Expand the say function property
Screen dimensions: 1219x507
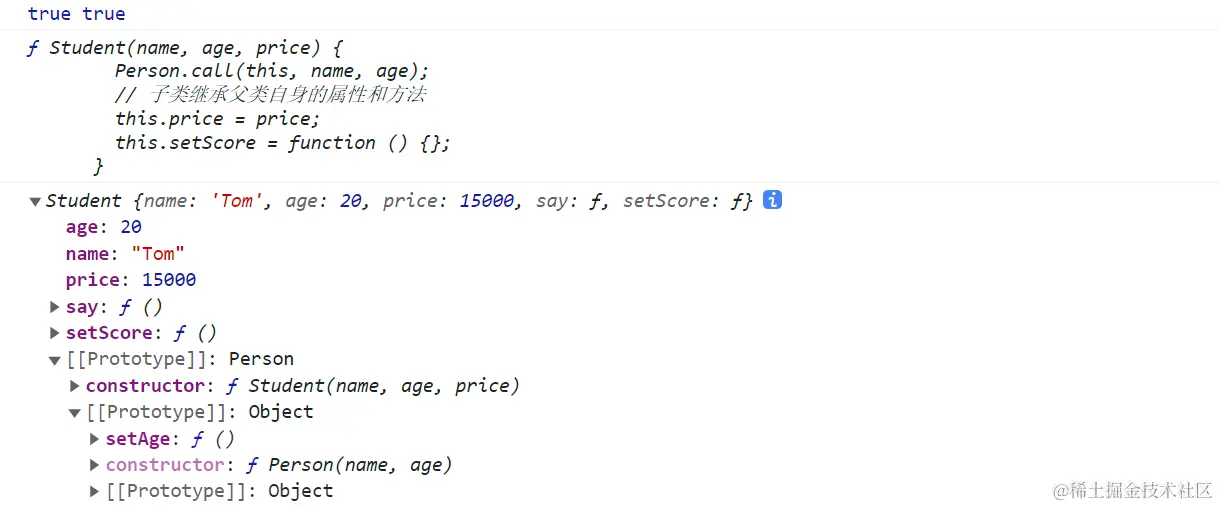click(55, 307)
